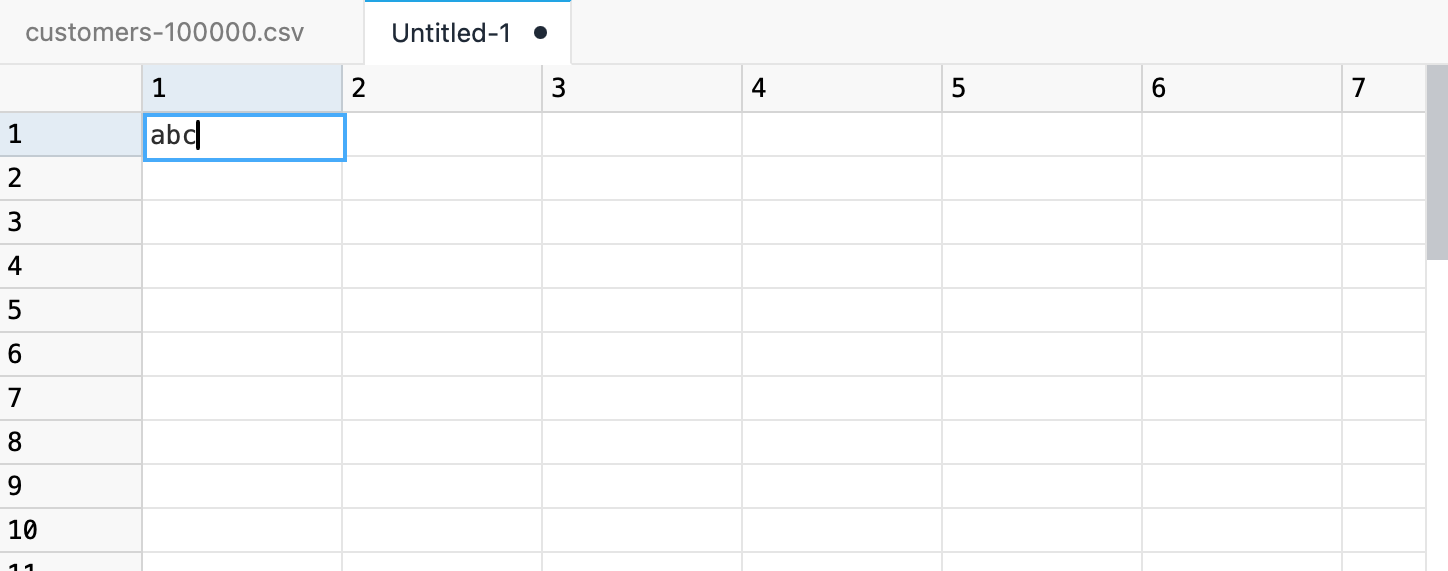Click inside the cell containing abc
1448x571 pixels.
[245, 136]
